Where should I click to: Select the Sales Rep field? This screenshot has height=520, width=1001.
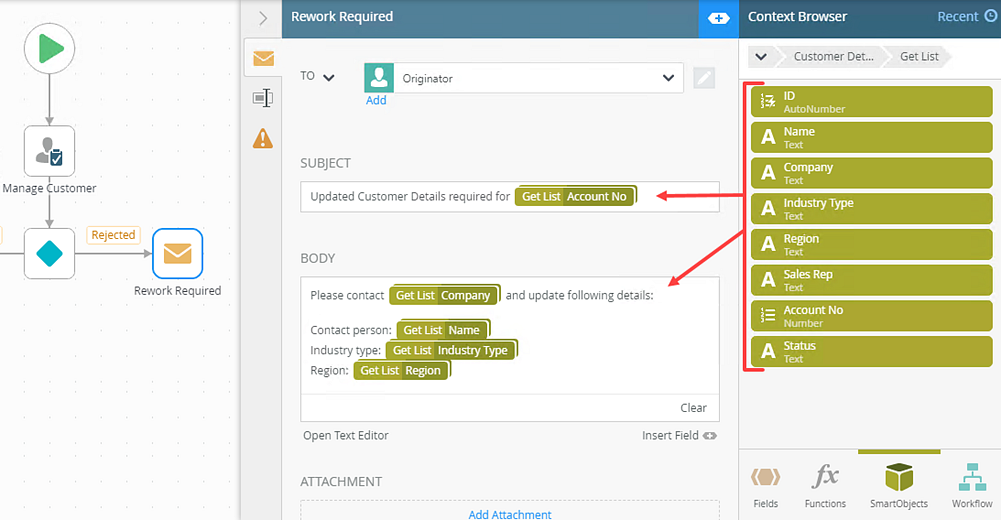pyautogui.click(x=871, y=281)
